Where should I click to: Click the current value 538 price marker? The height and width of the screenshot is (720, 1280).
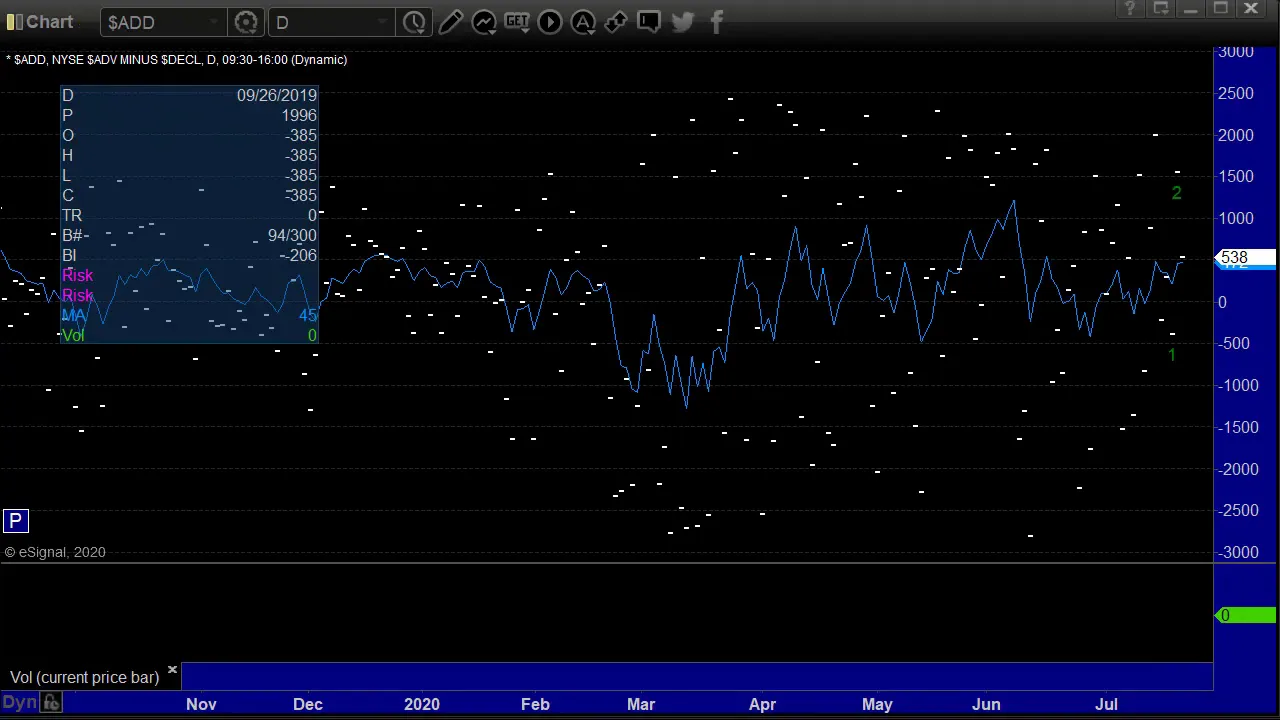pos(1245,258)
